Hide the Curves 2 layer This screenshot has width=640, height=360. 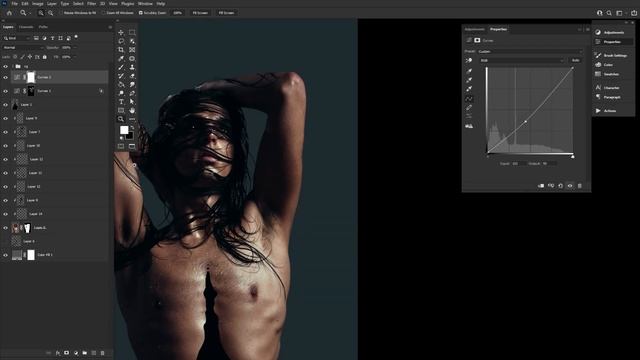pos(5,77)
